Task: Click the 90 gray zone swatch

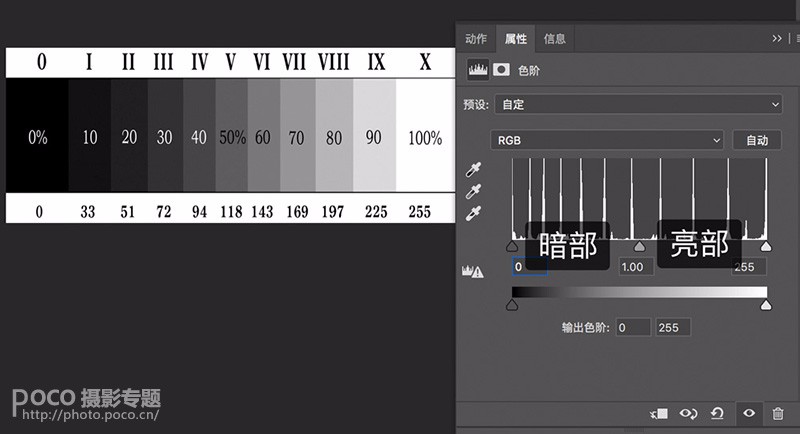Action: click(374, 136)
